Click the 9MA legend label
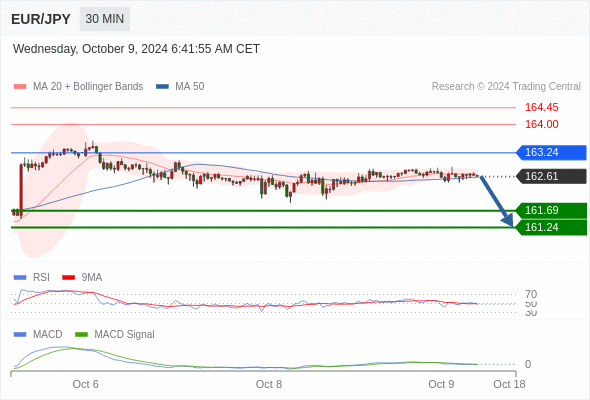This screenshot has width=590, height=400. (x=92, y=278)
